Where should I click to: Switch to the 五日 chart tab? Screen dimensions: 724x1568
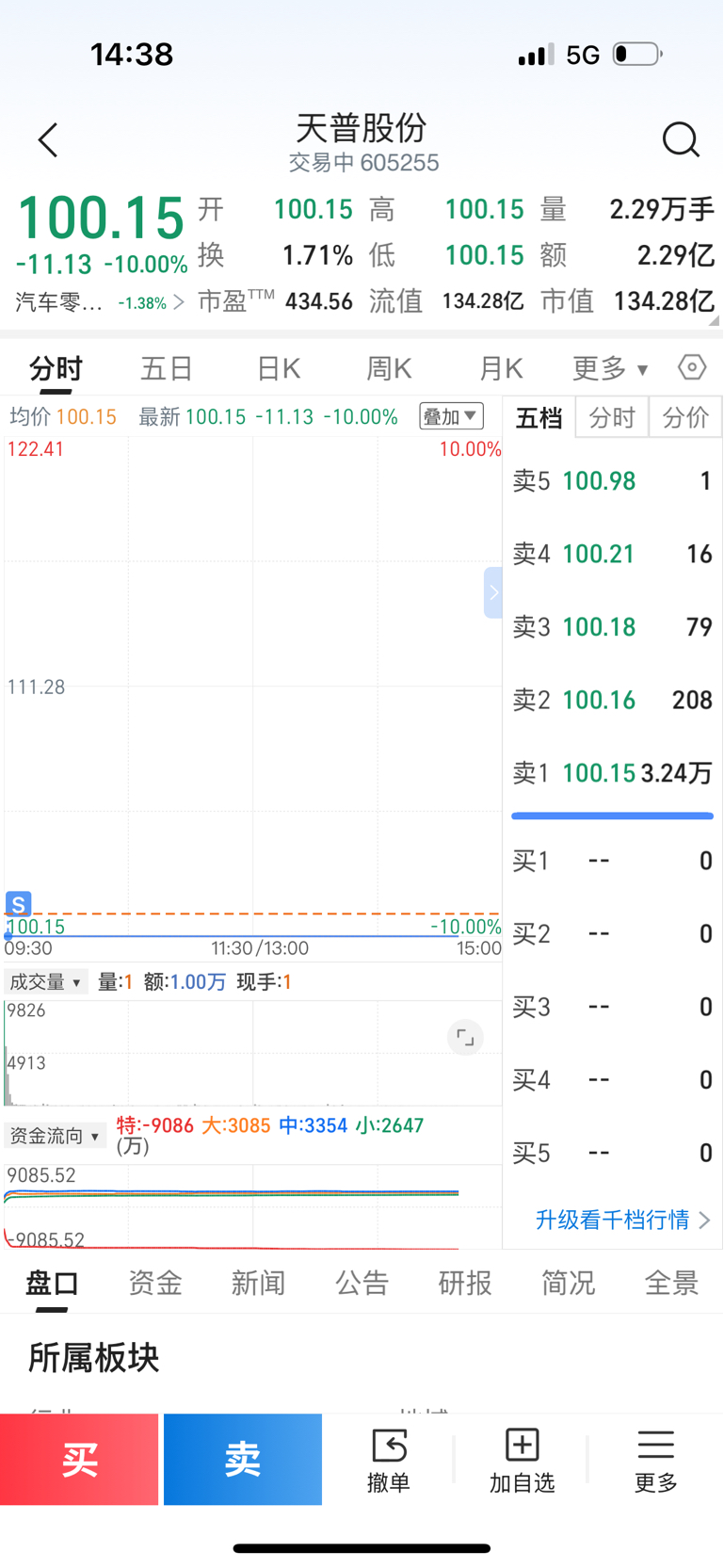167,368
